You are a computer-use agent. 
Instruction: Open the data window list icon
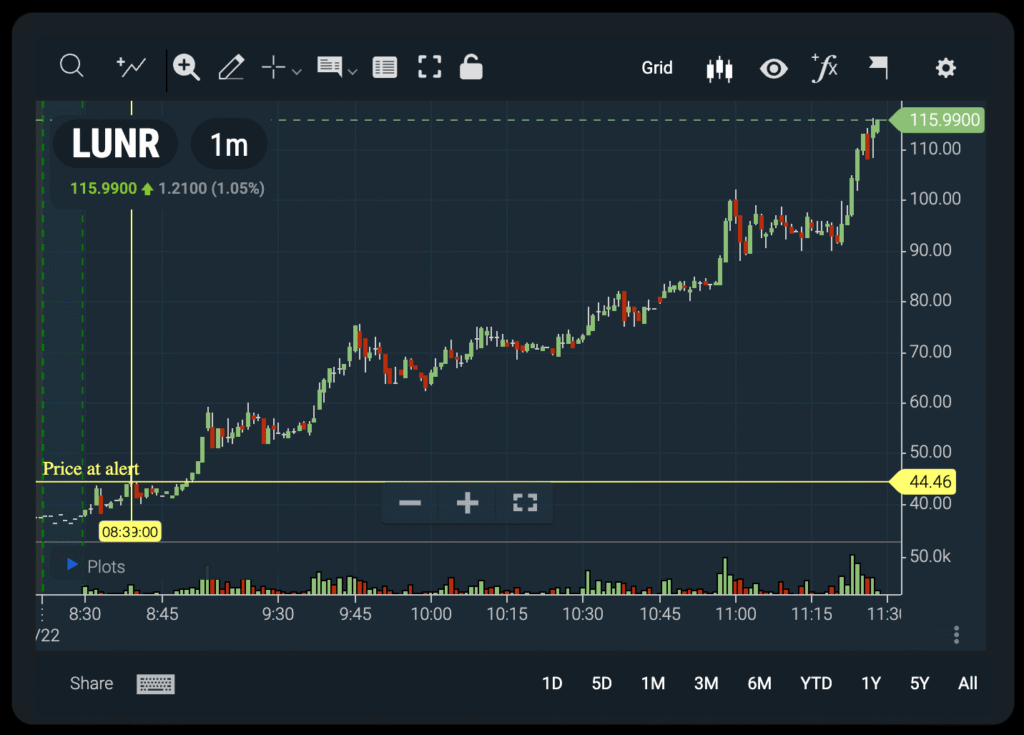[x=384, y=66]
